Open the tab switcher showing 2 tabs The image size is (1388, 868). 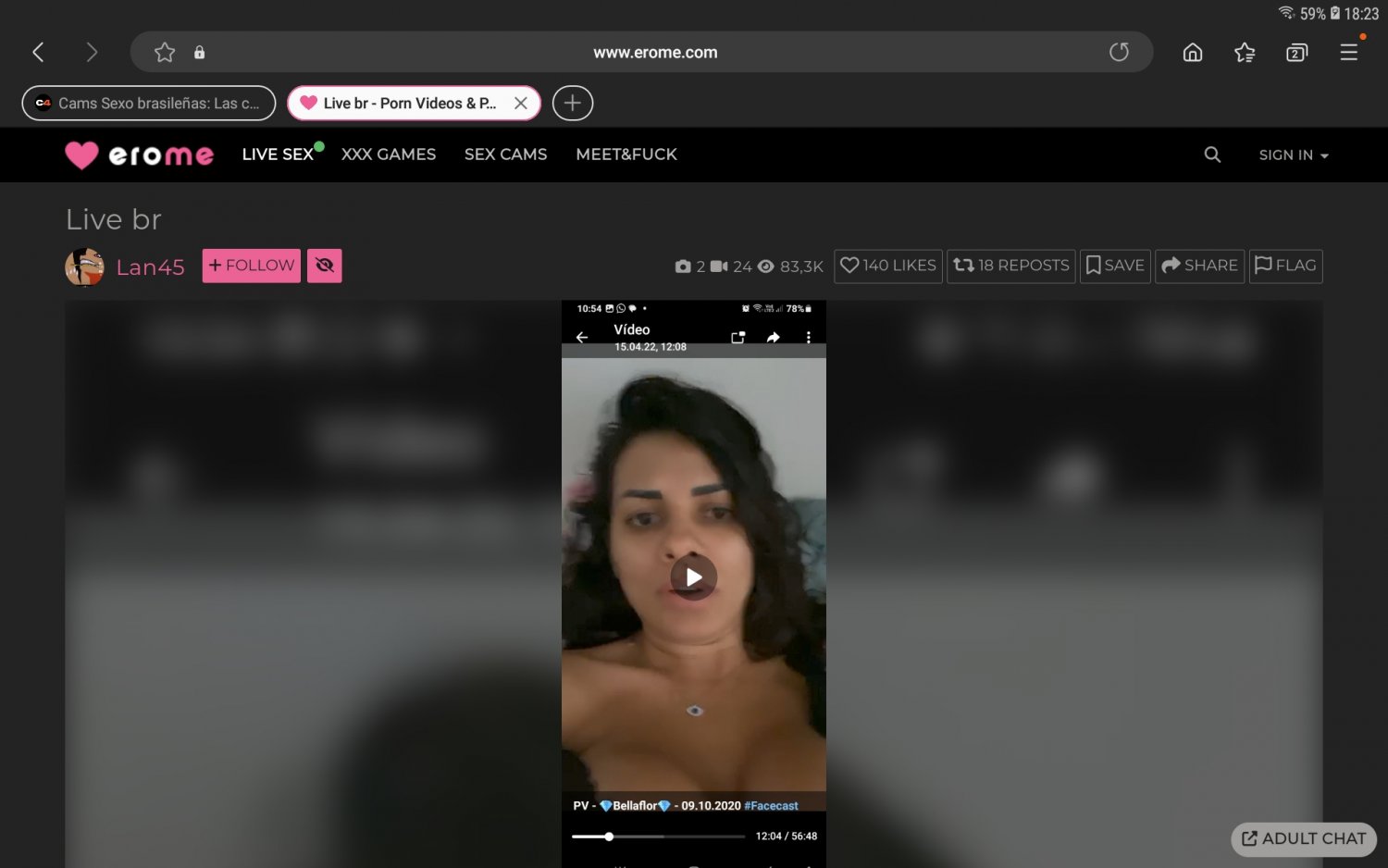point(1296,53)
